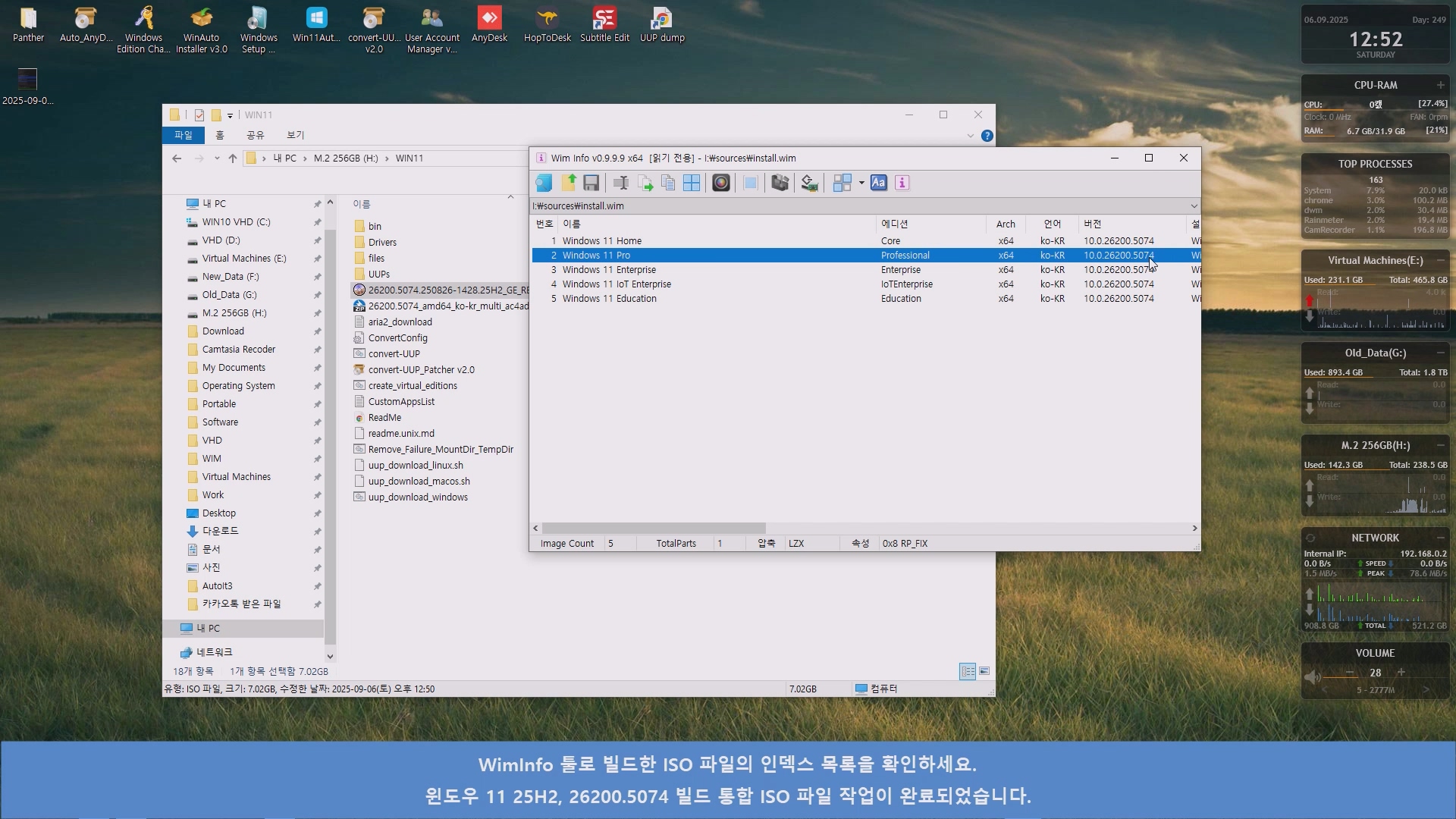Click the export page with green arrow icon
1456x819 pixels.
(645, 183)
